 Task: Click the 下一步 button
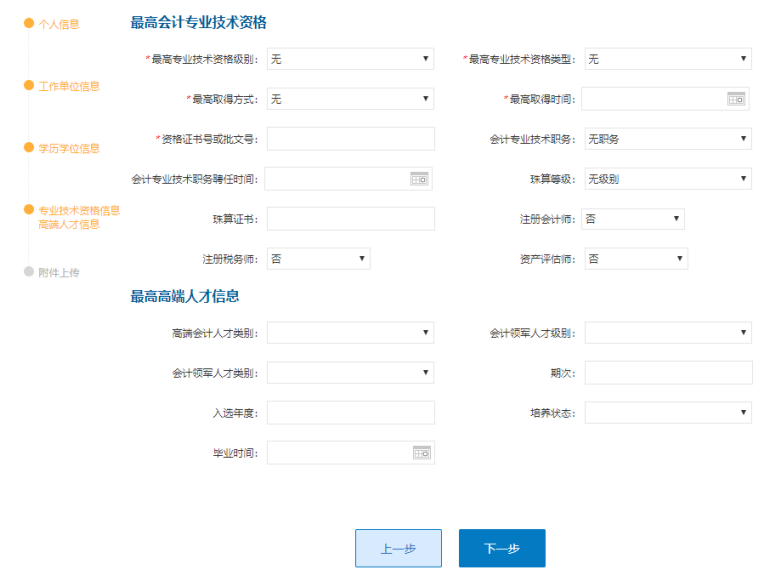[502, 548]
